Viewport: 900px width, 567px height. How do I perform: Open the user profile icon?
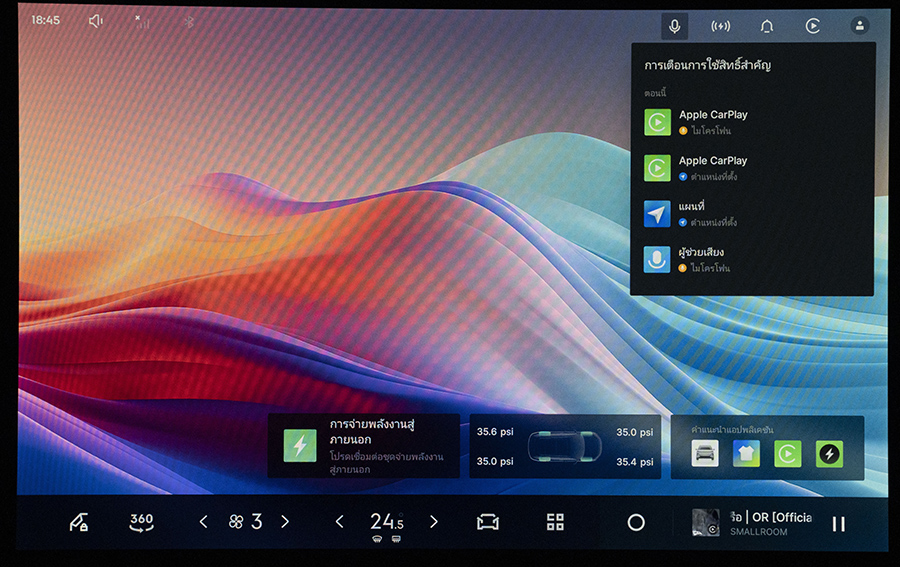point(859,25)
